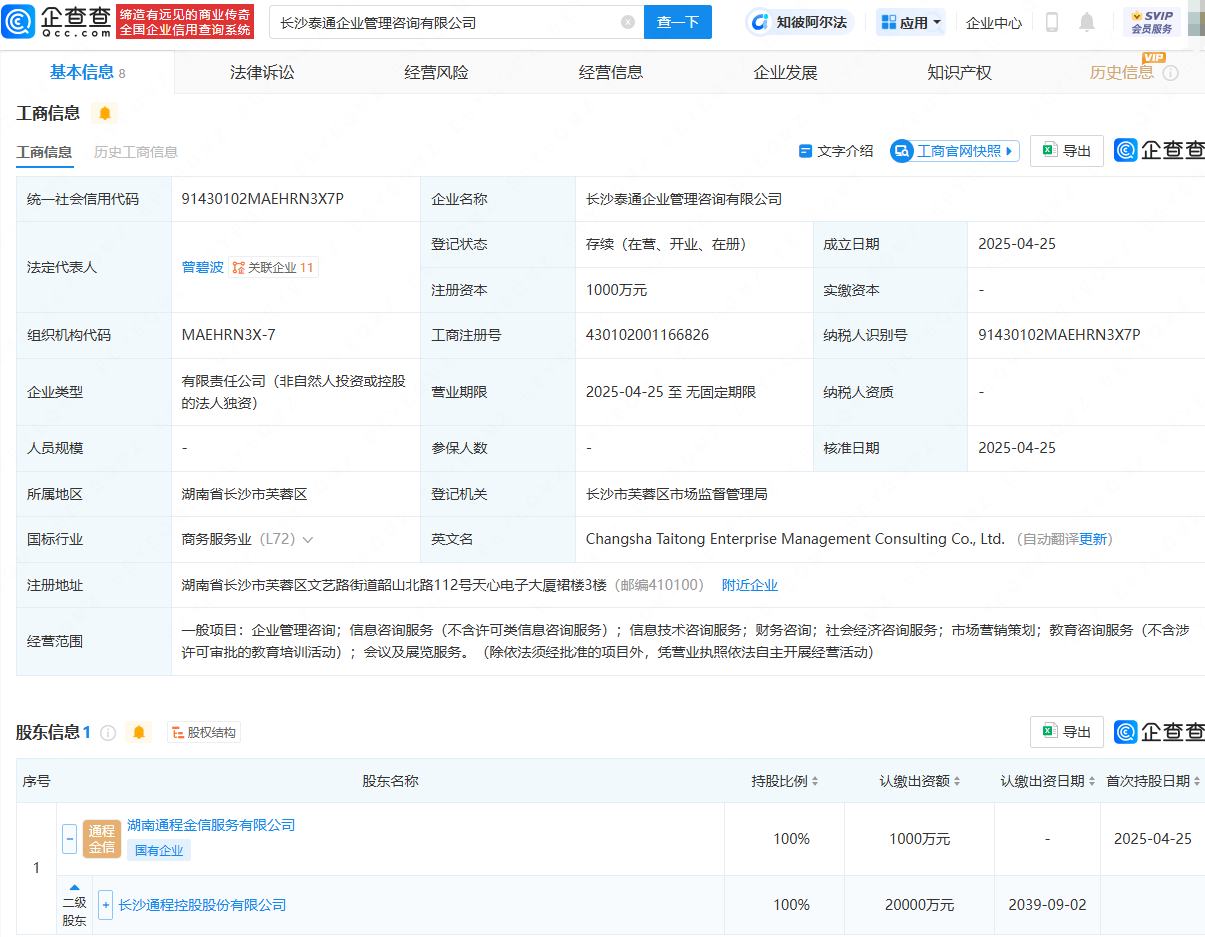Switch to the 企业发展 tab
This screenshot has height=937, width=1205.
pos(785,72)
